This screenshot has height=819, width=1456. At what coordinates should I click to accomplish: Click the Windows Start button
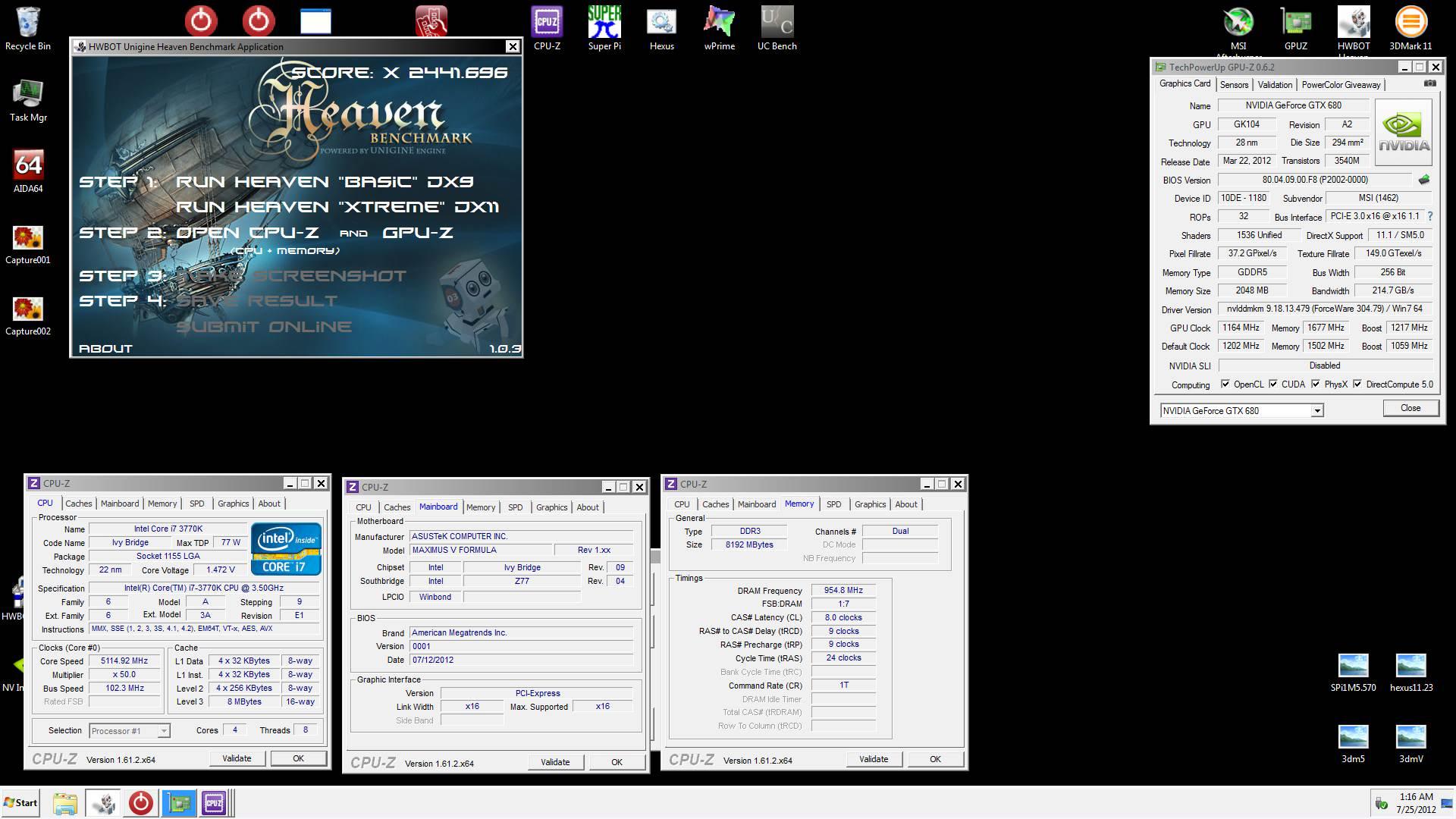pyautogui.click(x=20, y=803)
